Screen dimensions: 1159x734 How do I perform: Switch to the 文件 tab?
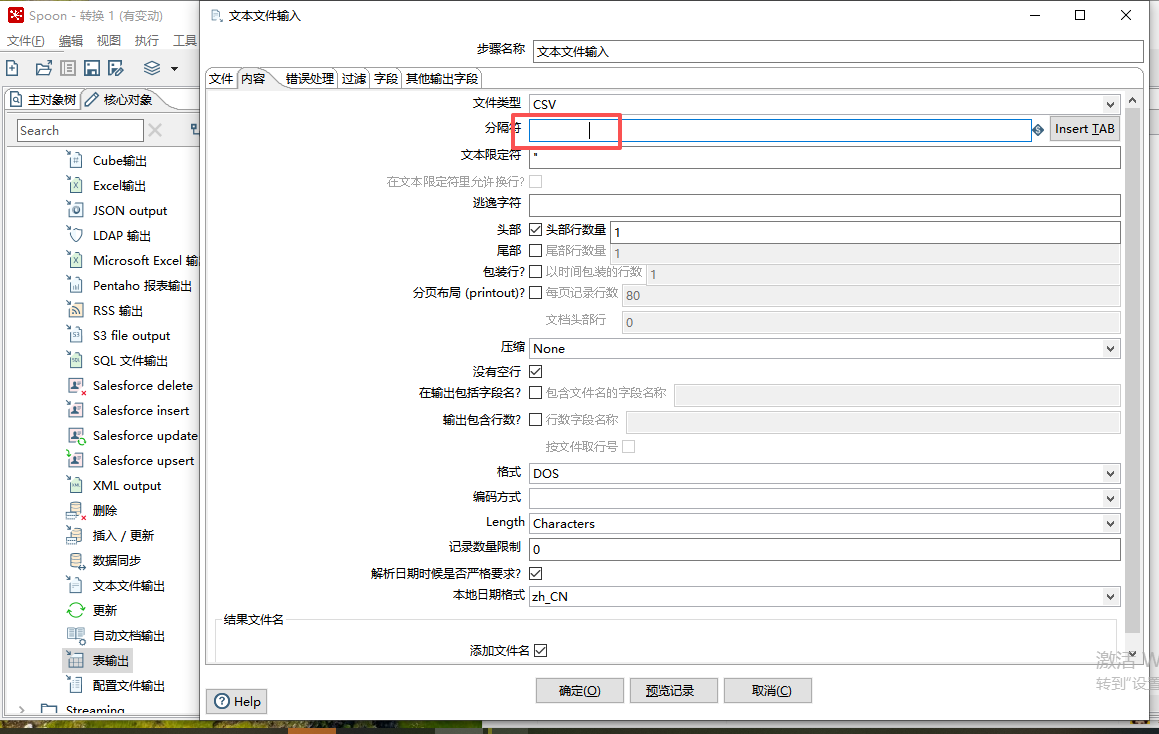tap(221, 78)
